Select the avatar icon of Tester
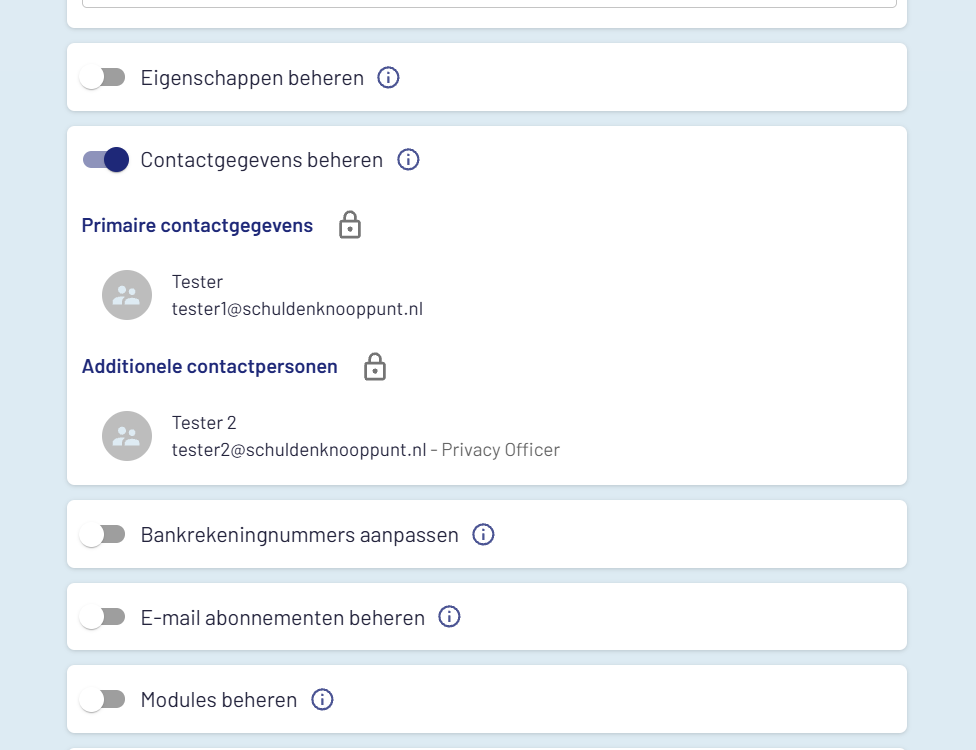 point(127,295)
